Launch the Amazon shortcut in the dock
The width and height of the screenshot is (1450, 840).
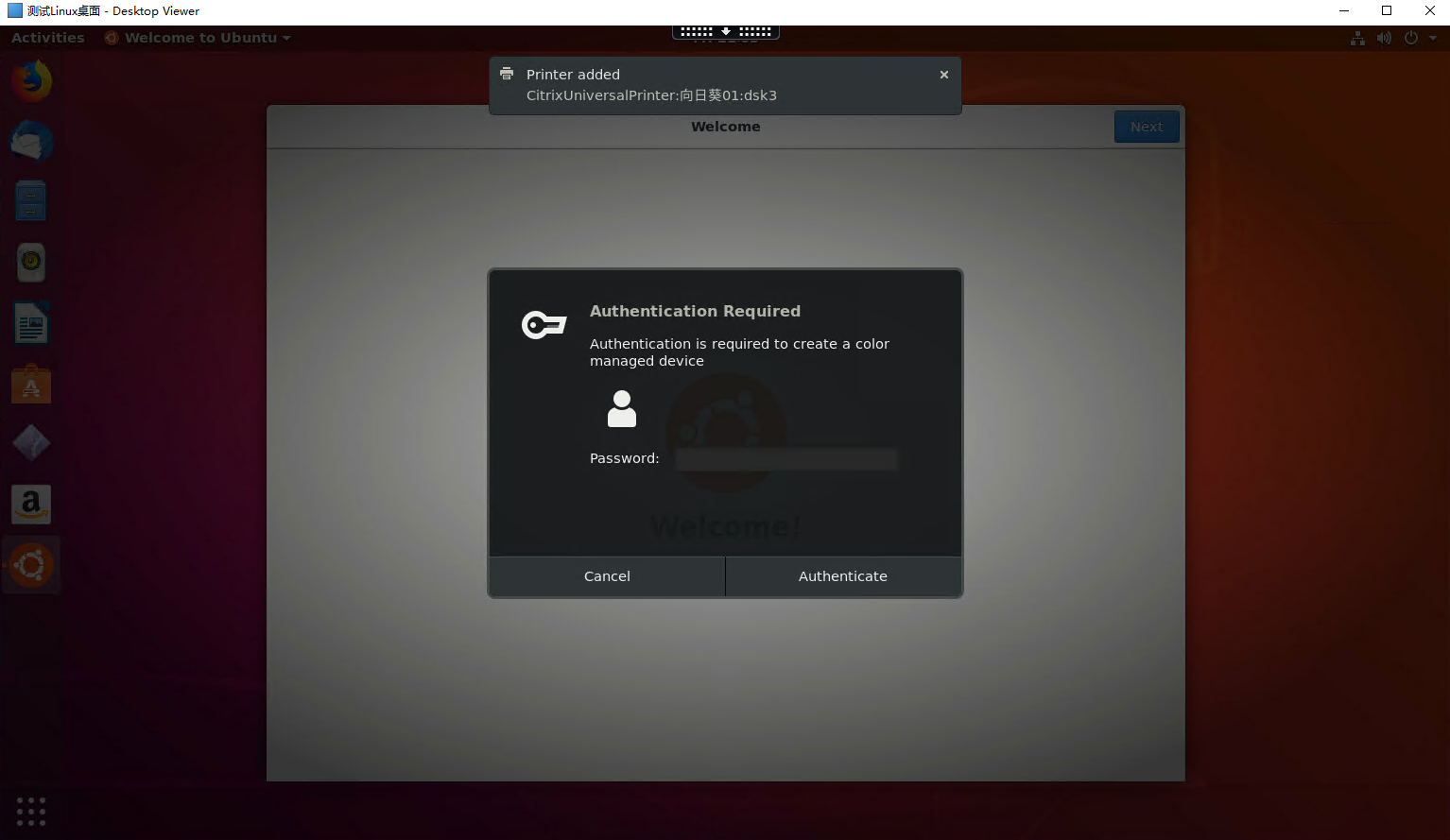click(31, 504)
